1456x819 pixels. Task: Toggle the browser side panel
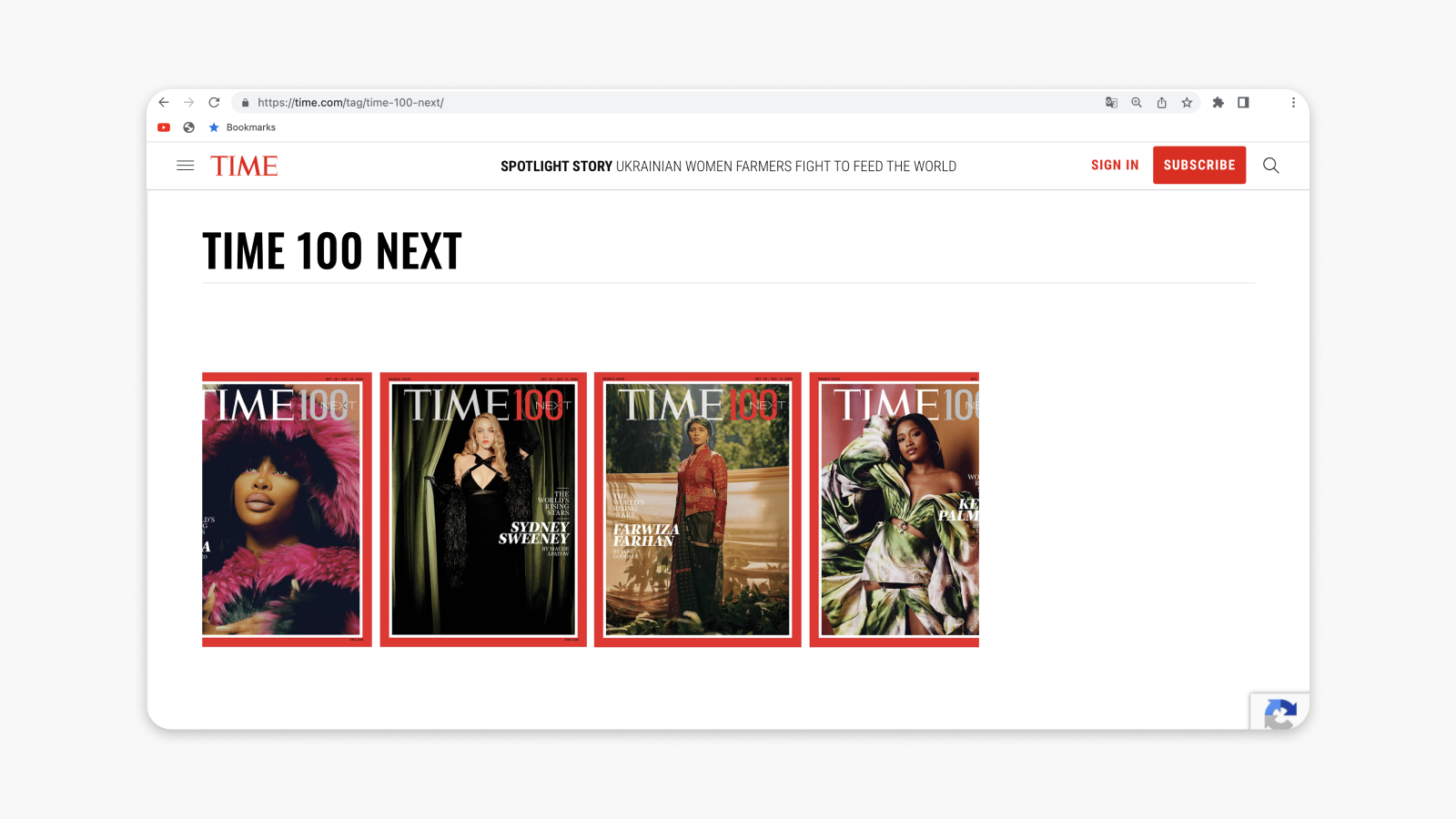[x=1243, y=103]
